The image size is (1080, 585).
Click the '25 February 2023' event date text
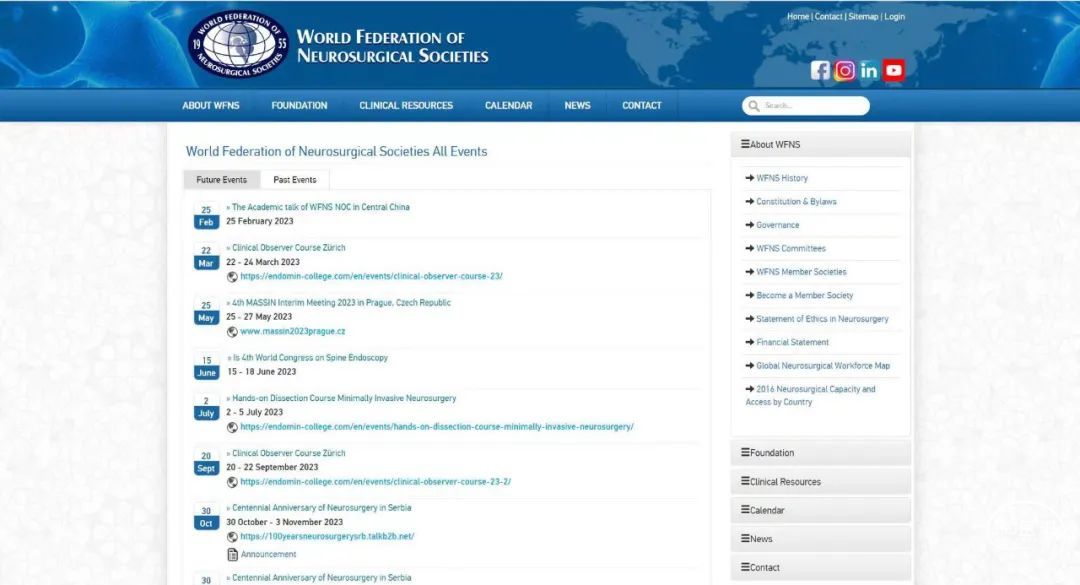click(260, 221)
